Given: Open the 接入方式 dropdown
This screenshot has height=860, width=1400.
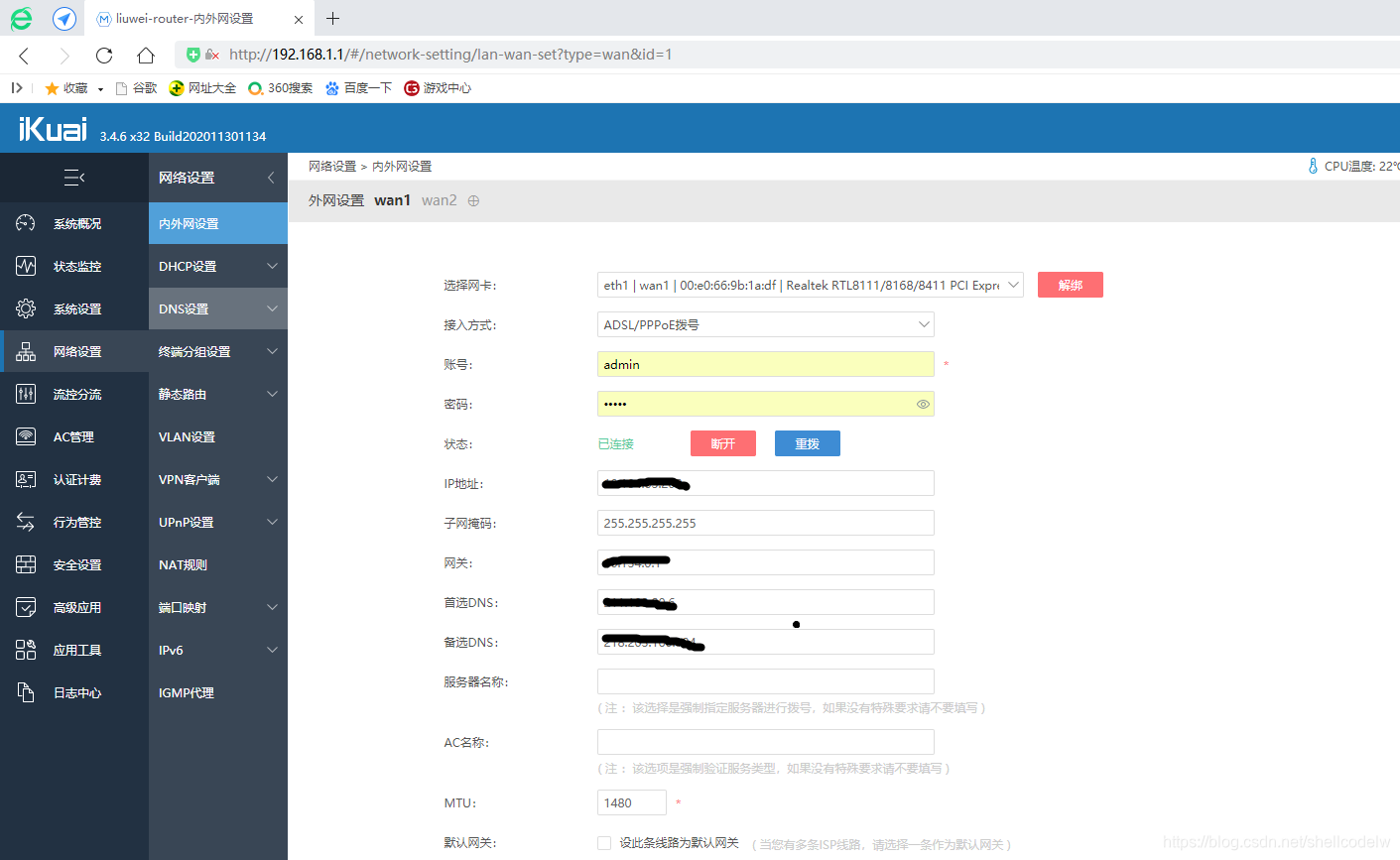Looking at the screenshot, I should click(766, 324).
